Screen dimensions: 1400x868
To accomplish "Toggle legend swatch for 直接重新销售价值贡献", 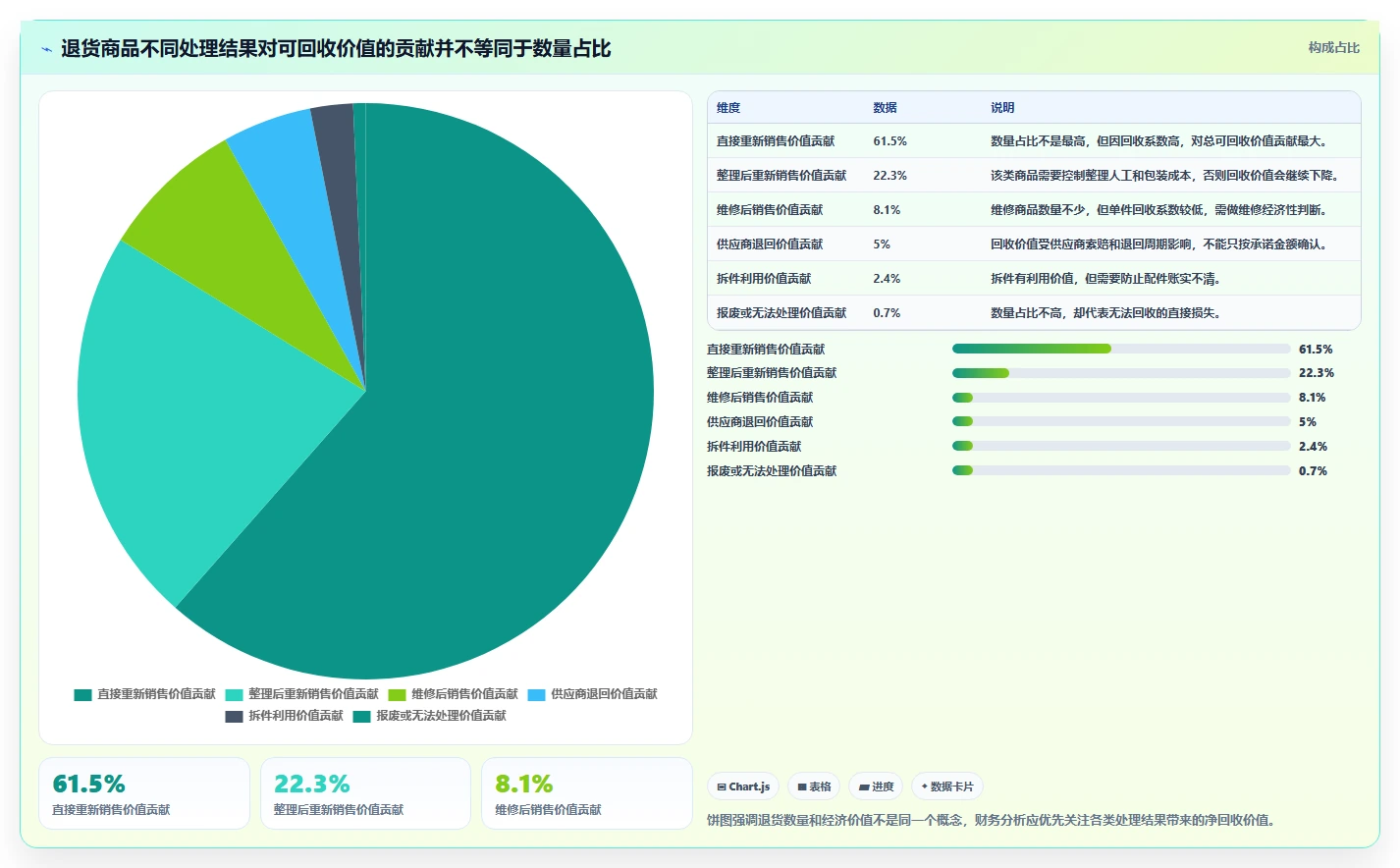I will 82,694.
